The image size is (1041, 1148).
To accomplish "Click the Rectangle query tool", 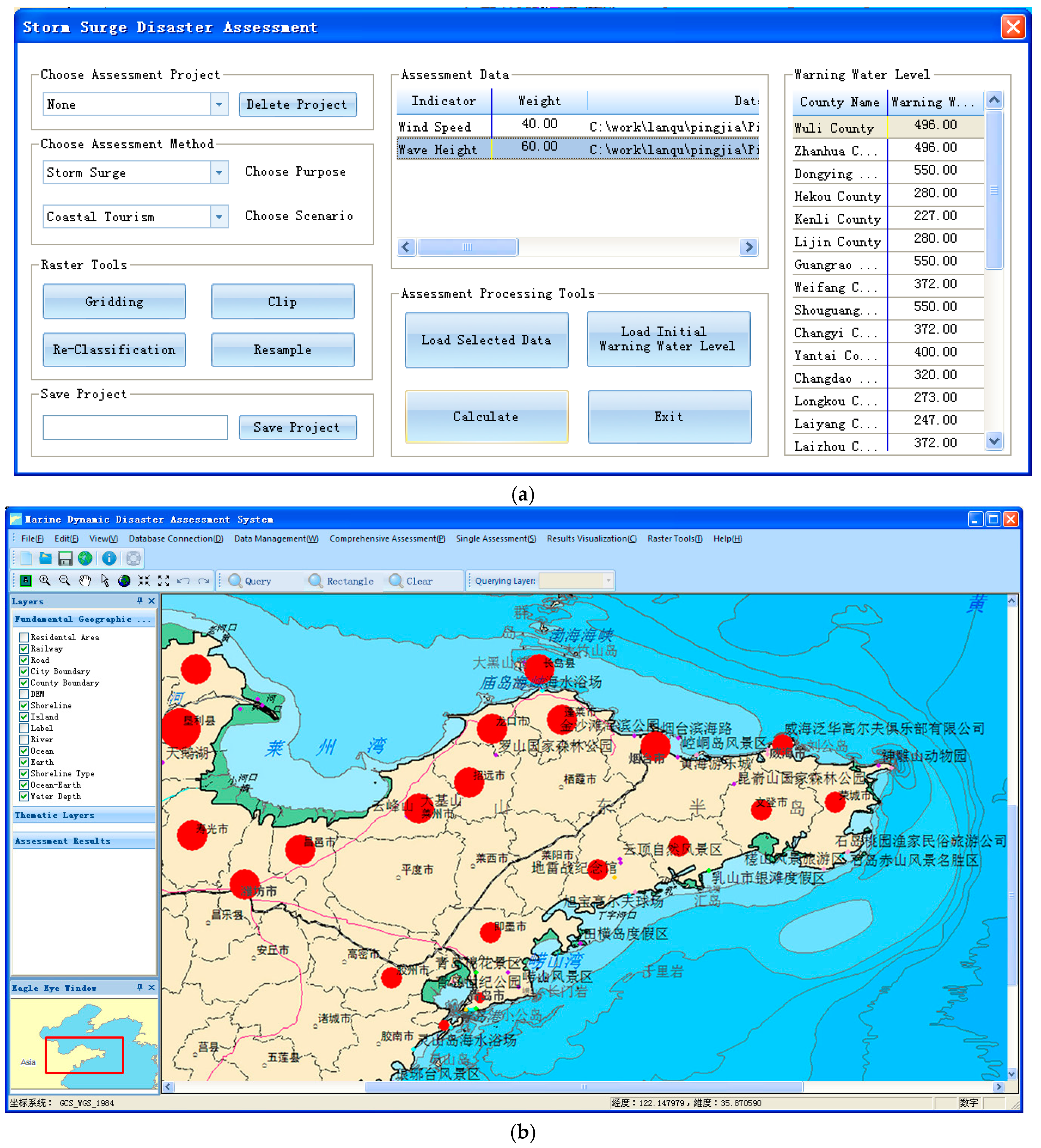I will point(341,581).
